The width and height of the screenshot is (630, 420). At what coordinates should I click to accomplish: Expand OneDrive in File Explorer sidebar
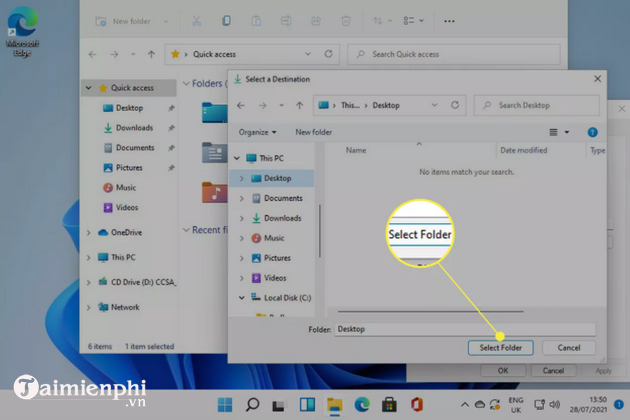tap(88, 233)
